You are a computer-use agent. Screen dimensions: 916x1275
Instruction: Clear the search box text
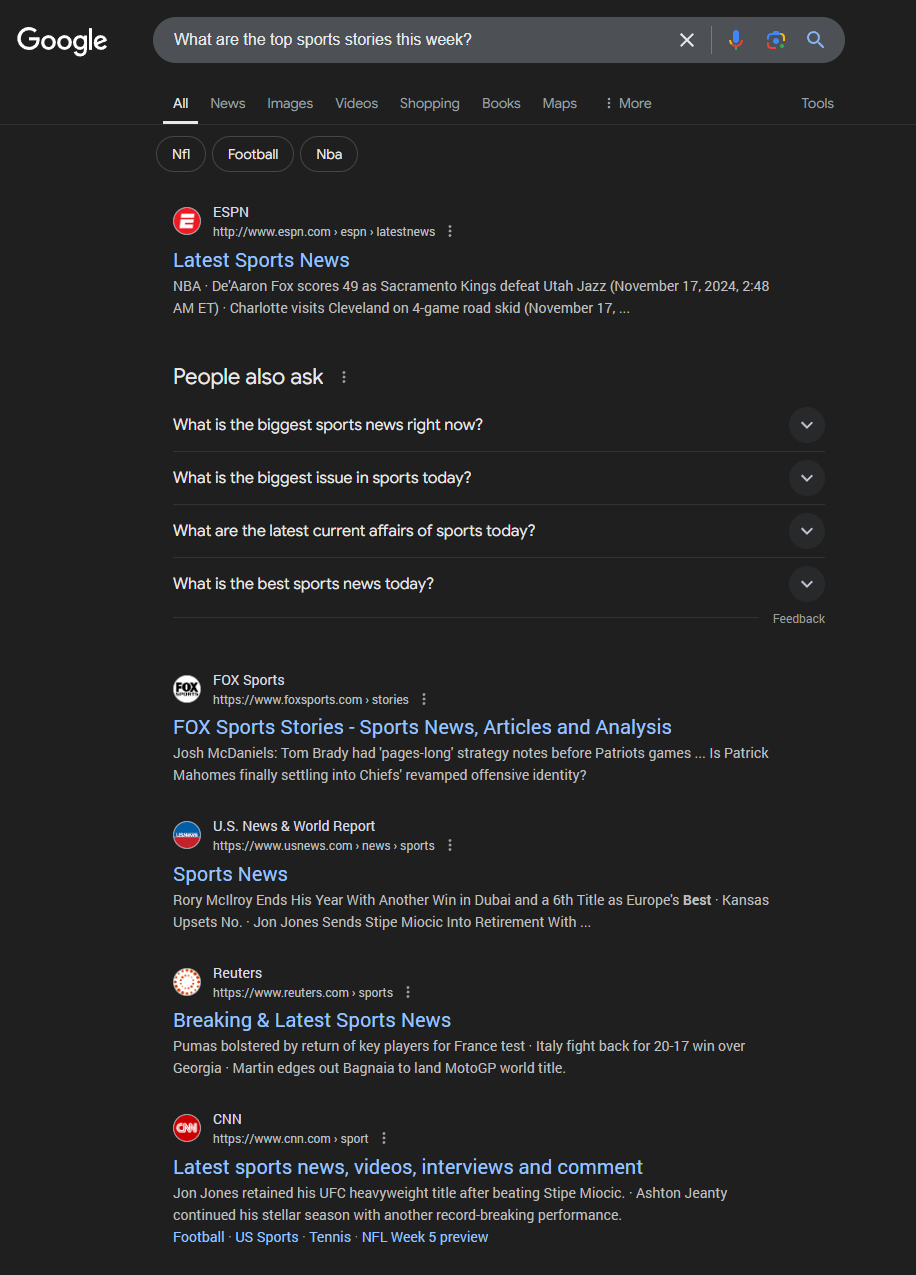(687, 40)
